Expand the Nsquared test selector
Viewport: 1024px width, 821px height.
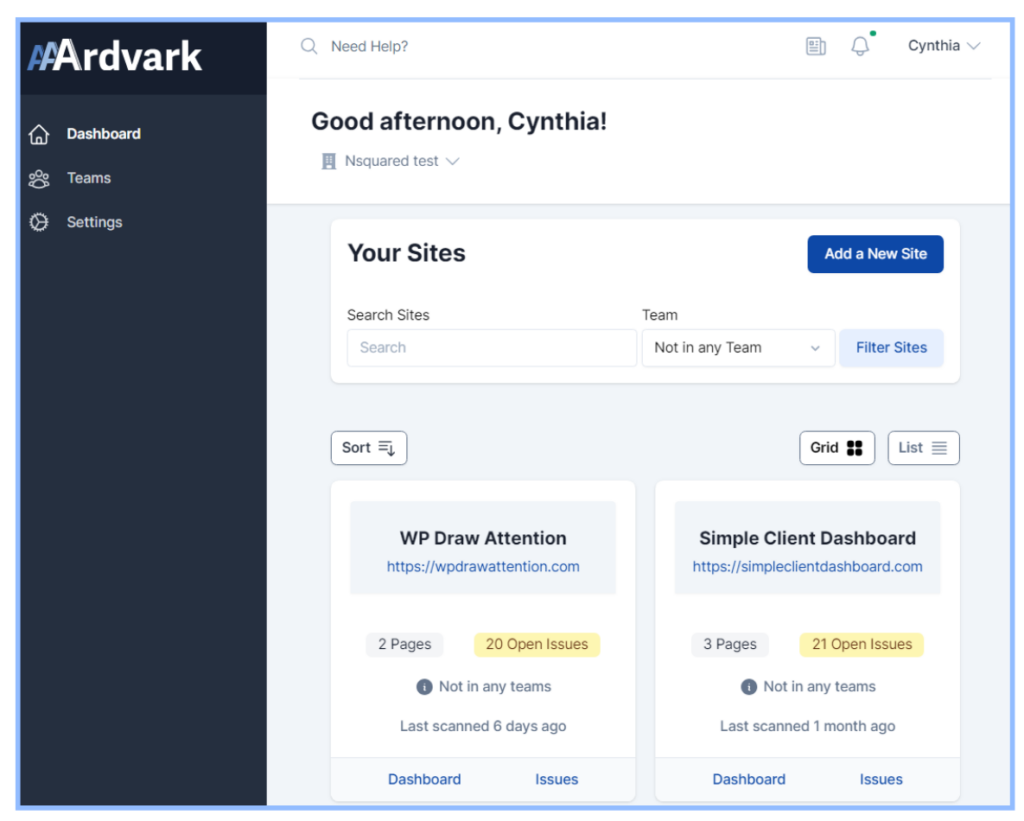tap(390, 160)
